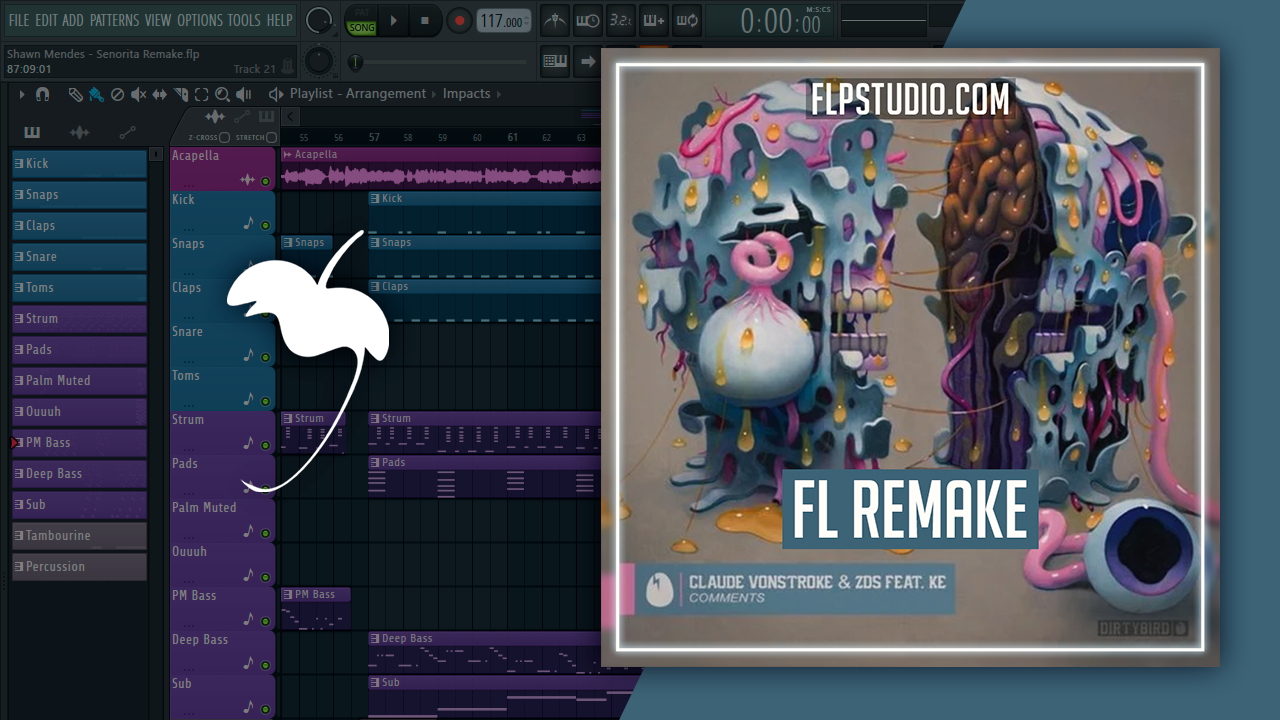Switch to SONG mode
1280x720 pixels.
361,27
